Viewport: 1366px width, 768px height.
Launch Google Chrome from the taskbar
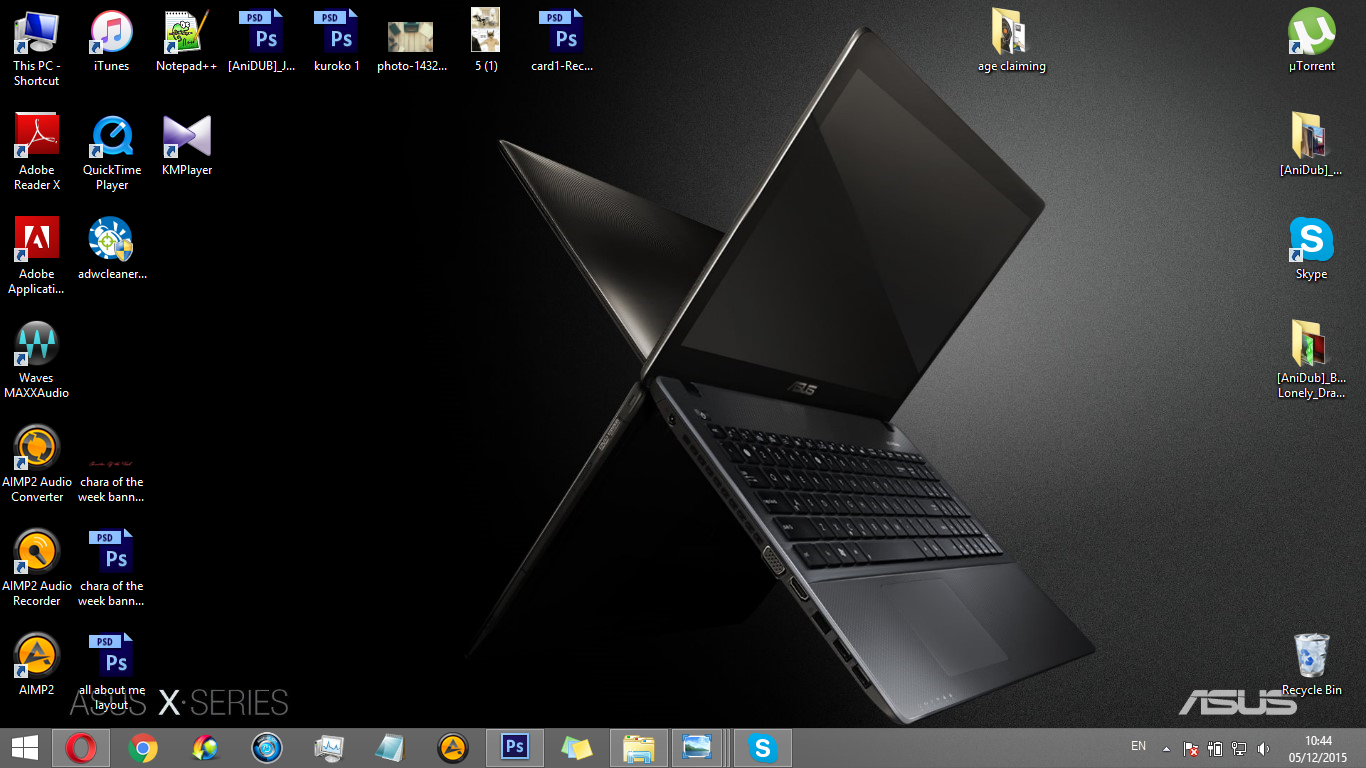pos(143,748)
